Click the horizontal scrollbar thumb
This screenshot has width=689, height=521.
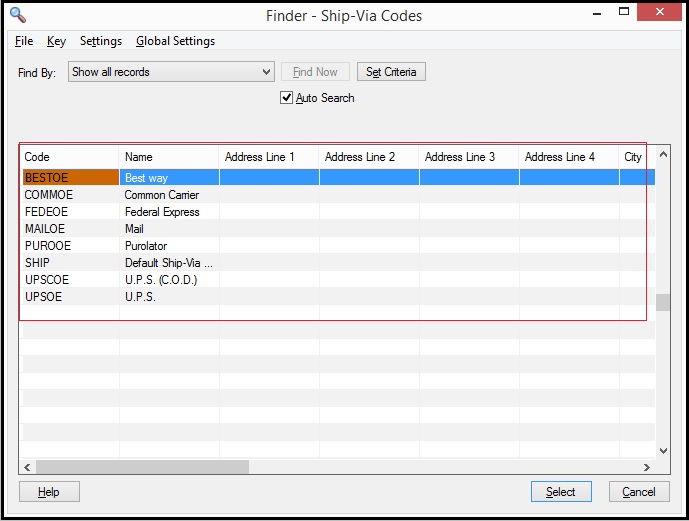142,467
